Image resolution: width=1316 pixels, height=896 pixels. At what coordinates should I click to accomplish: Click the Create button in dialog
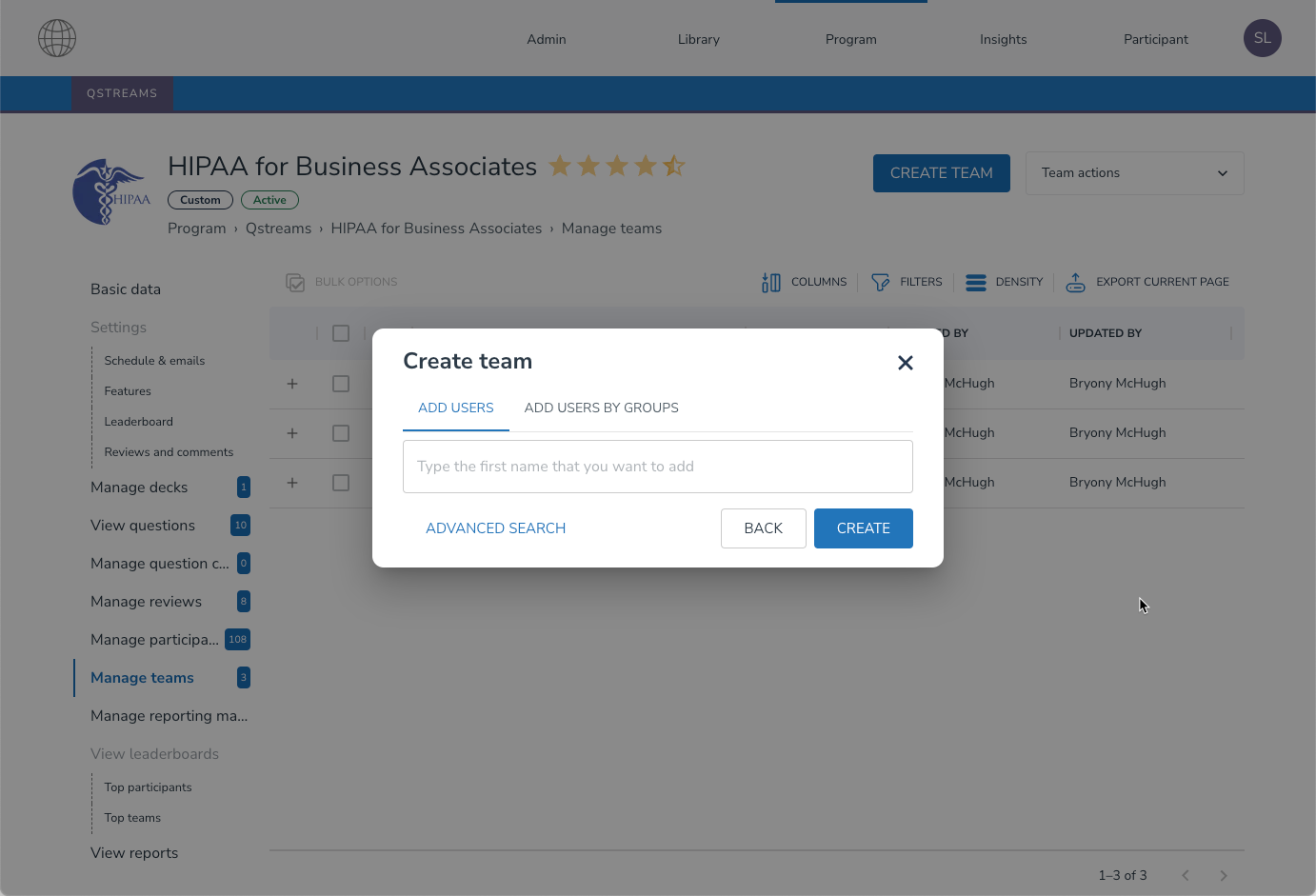click(x=864, y=528)
